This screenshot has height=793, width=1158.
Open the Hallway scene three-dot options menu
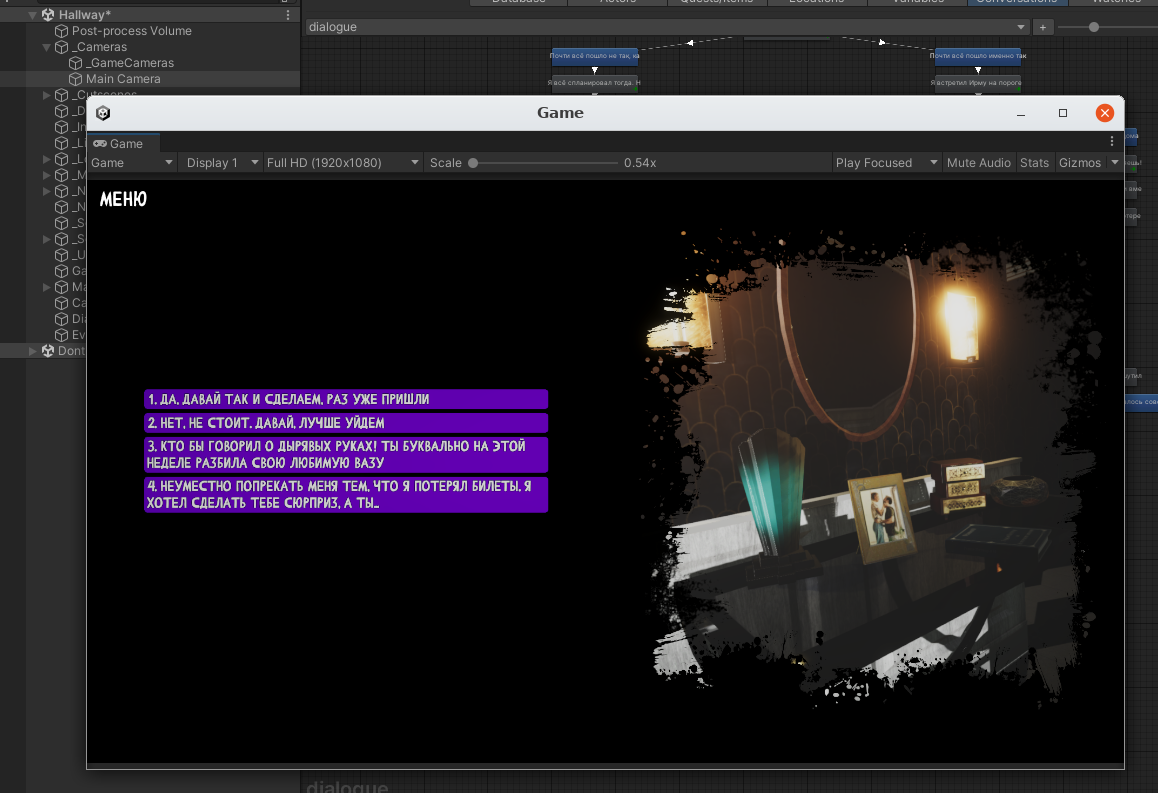pos(289,15)
